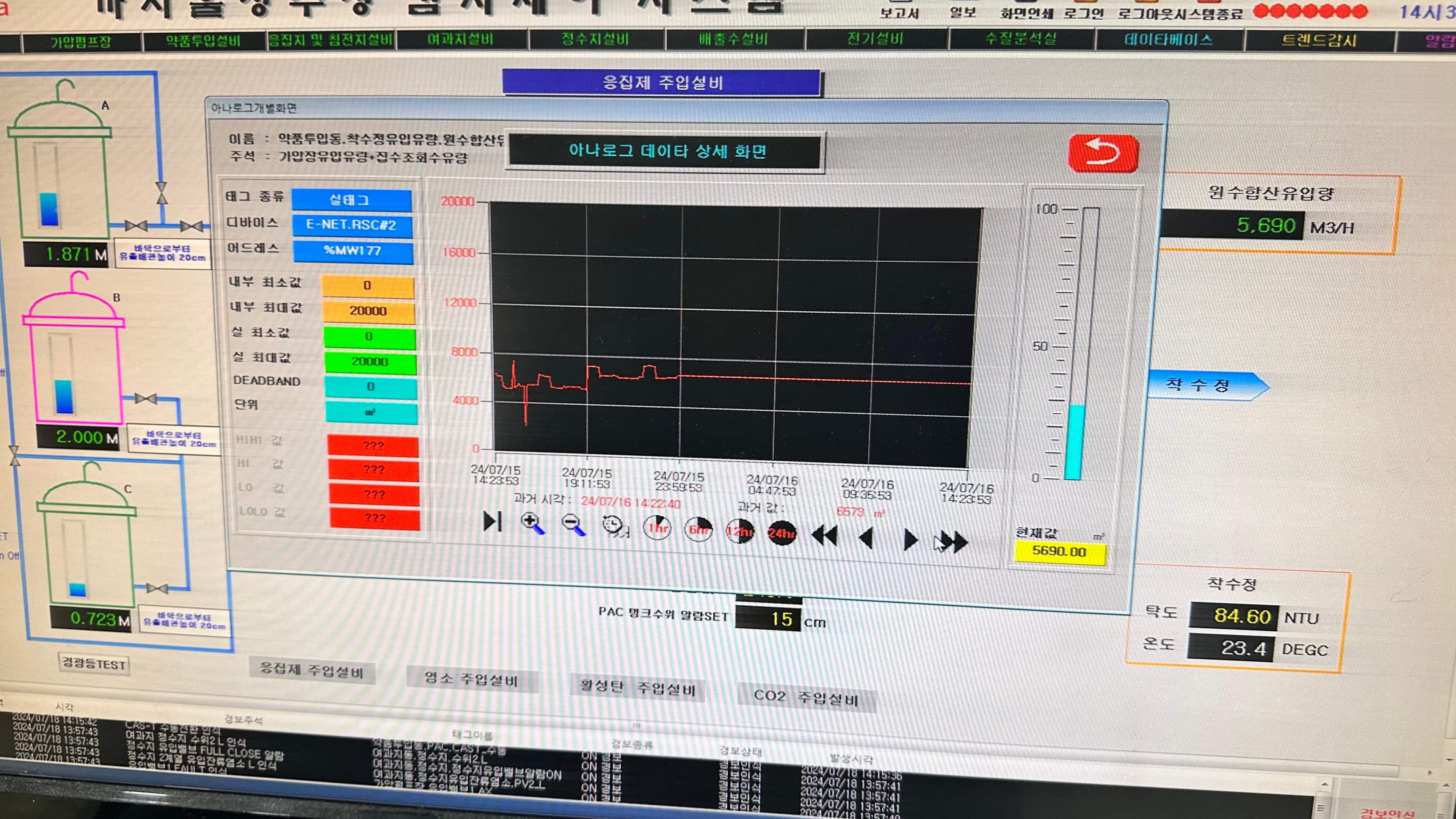This screenshot has height=819, width=1456.
Task: Skip to latest data with the end icon
Action: 493,523
